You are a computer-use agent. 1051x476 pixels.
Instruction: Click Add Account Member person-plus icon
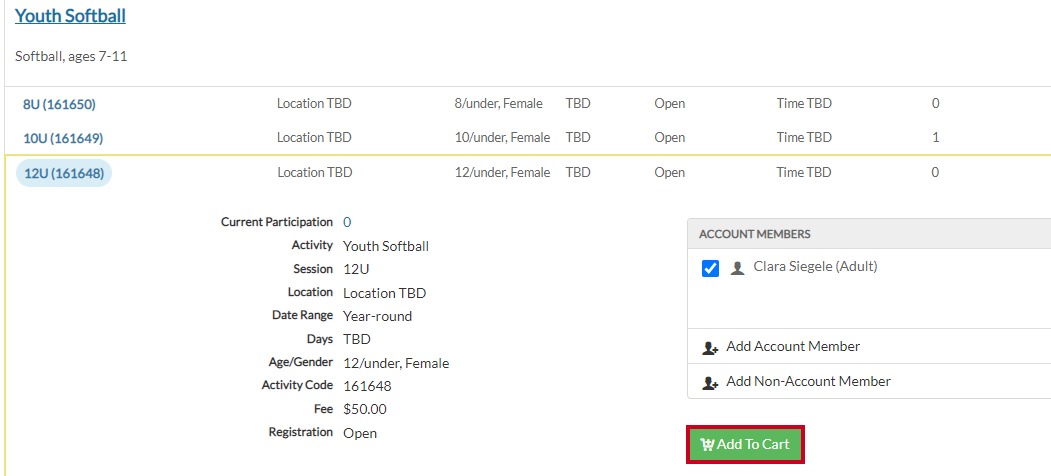(710, 348)
